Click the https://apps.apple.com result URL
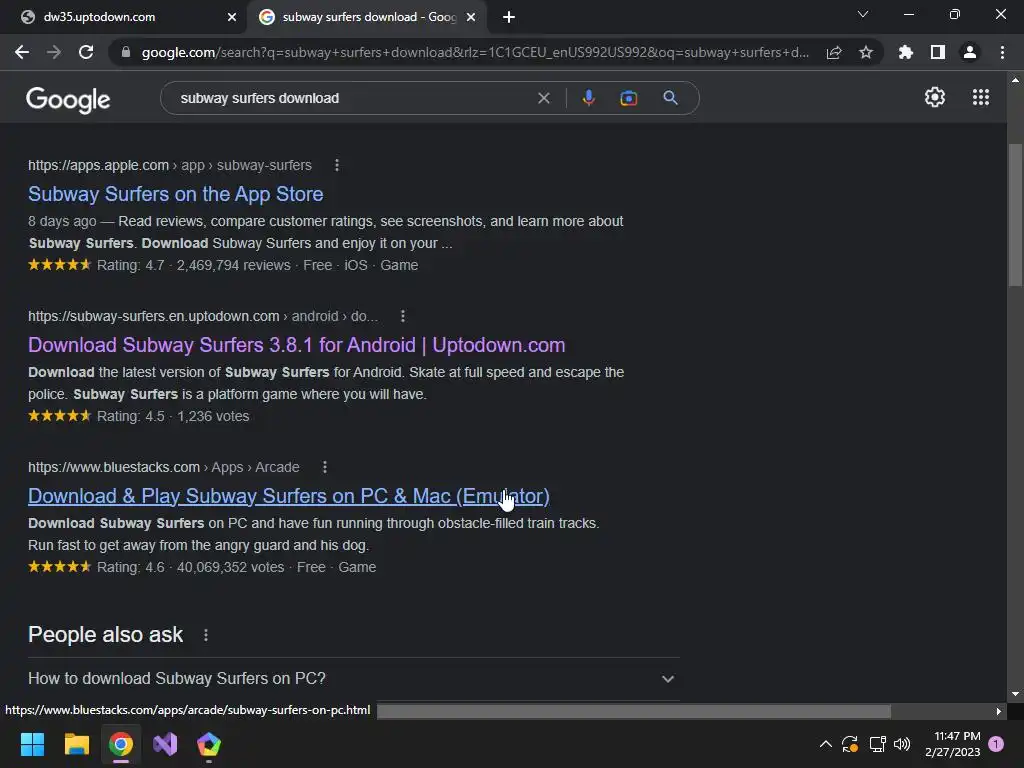Screen dimensions: 1024x768 coord(170,165)
